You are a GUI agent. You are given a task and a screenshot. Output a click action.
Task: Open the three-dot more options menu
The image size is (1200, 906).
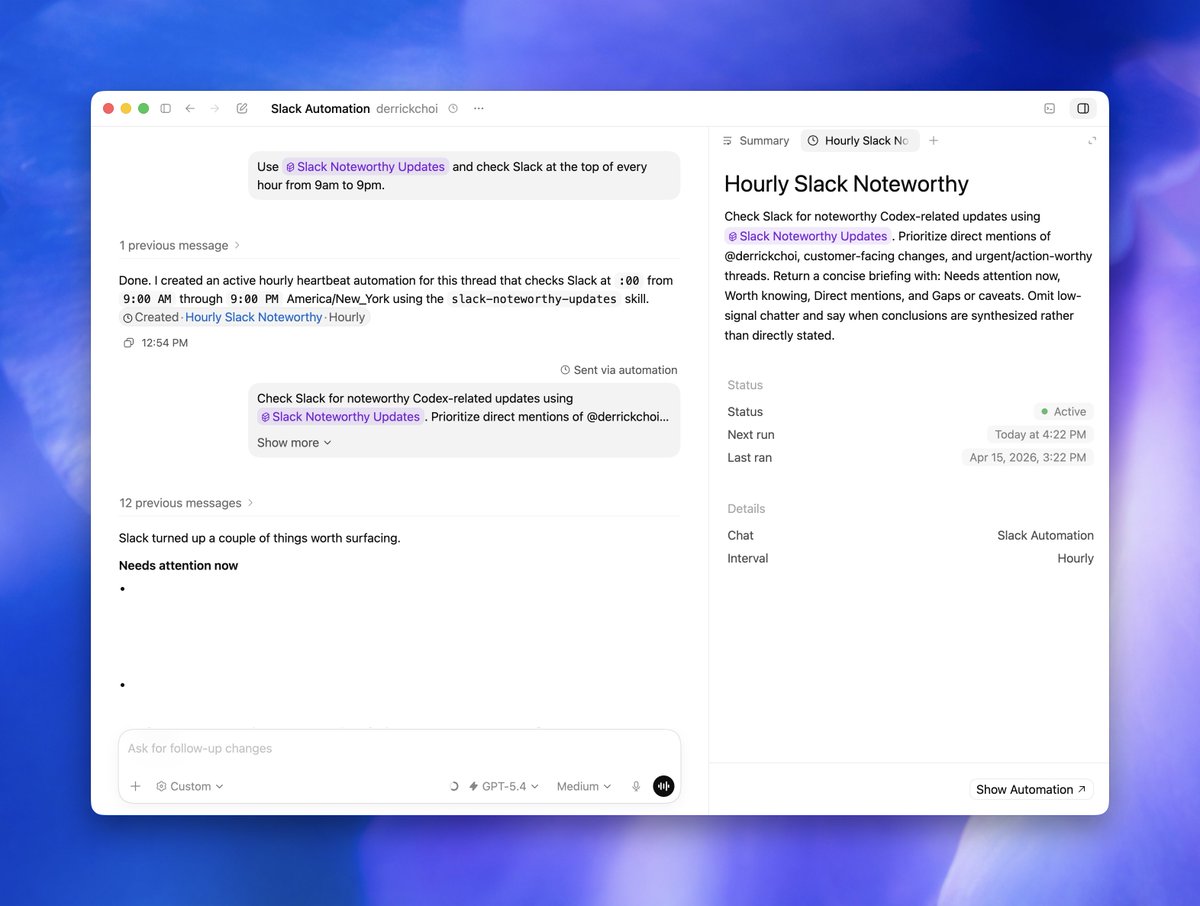point(479,108)
